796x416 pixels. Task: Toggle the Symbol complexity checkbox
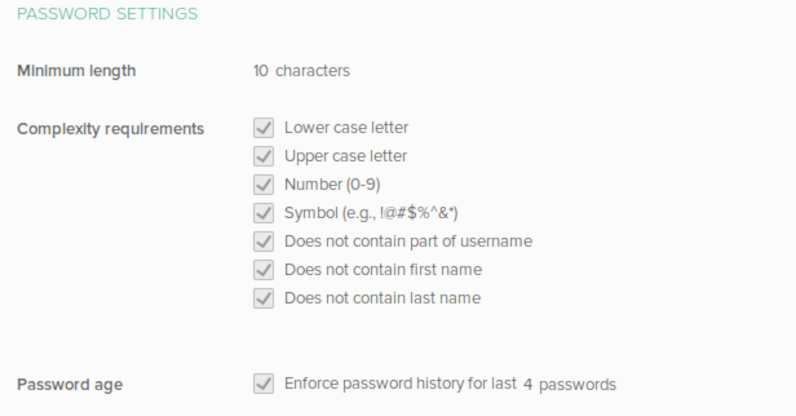[x=263, y=213]
